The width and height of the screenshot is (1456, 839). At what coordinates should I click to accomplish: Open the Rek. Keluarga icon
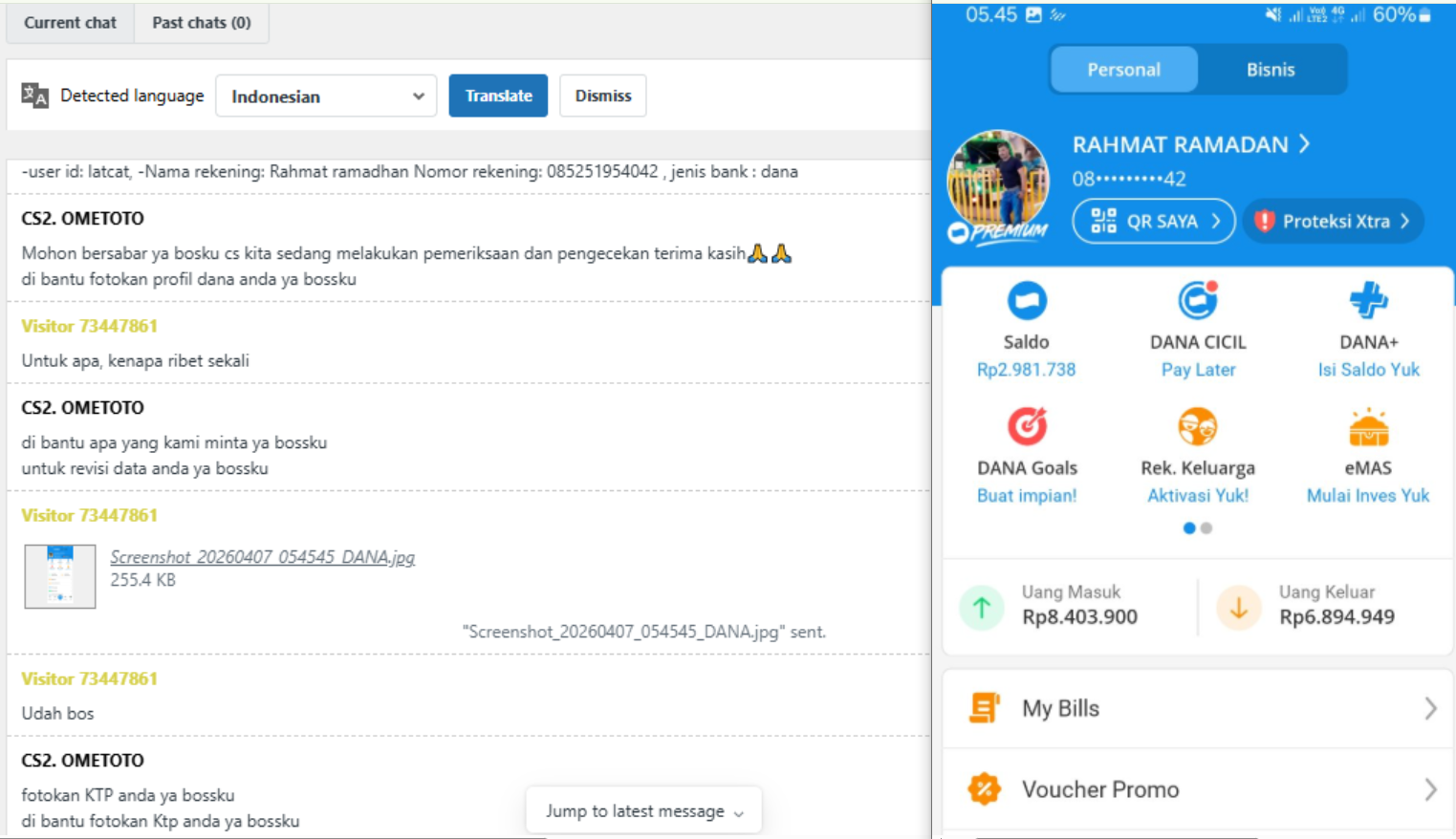(x=1198, y=426)
